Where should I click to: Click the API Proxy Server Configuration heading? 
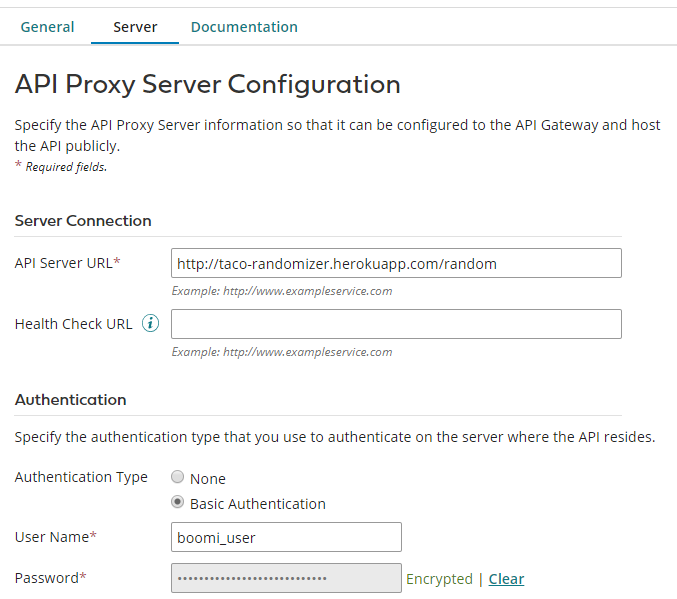pyautogui.click(x=208, y=84)
